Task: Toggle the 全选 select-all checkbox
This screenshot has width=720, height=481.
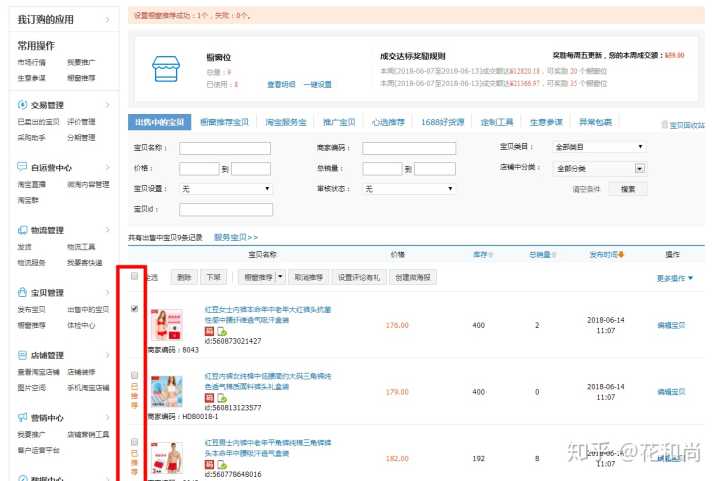Action: click(x=135, y=277)
